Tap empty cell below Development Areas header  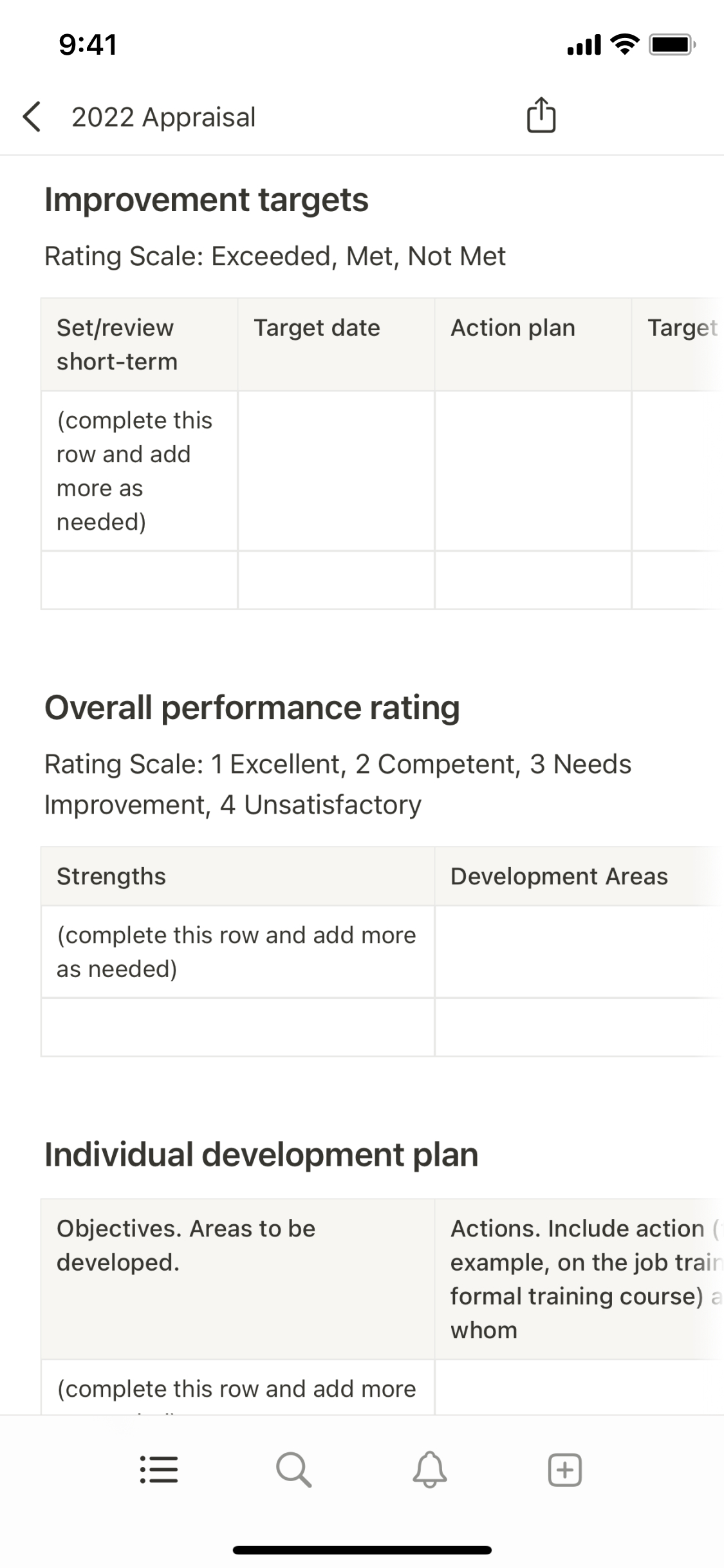pyautogui.click(x=578, y=951)
